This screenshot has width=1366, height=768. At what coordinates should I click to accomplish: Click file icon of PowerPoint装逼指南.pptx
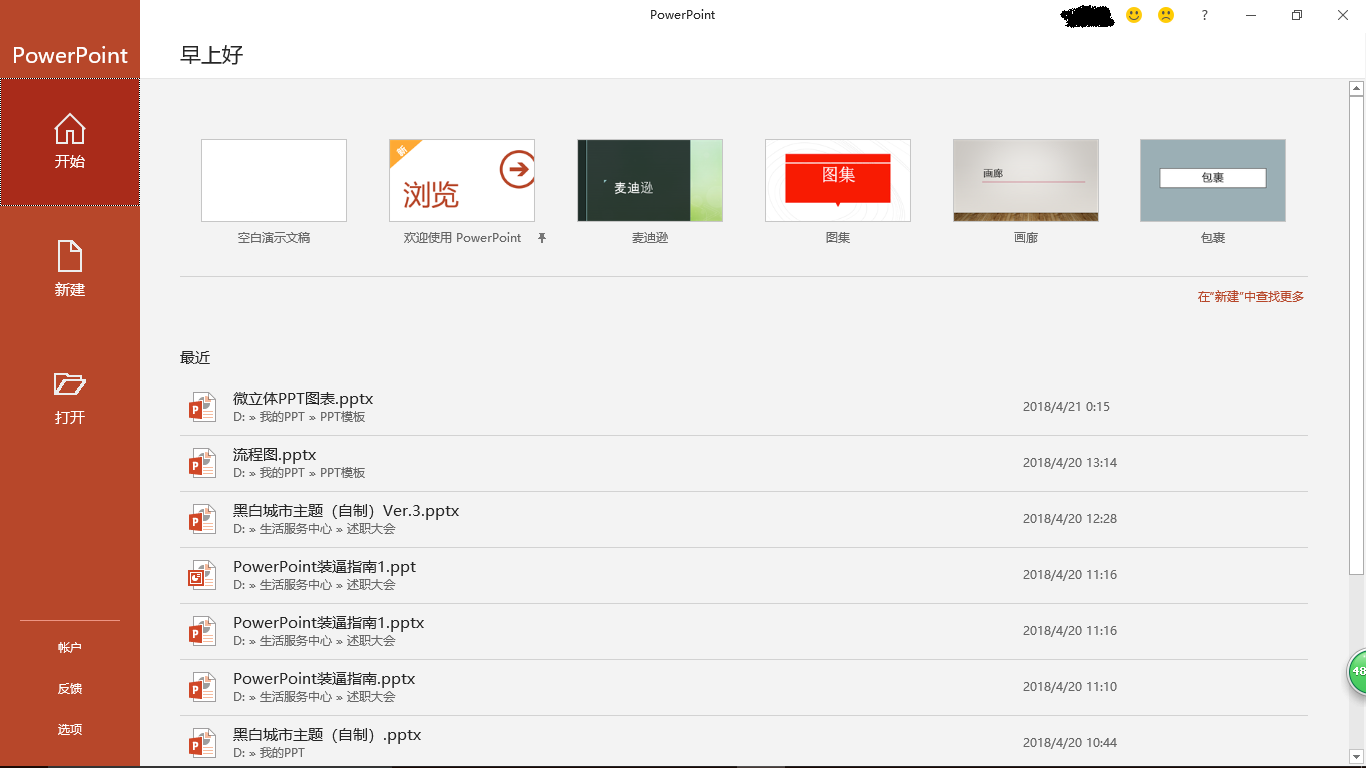click(203, 687)
